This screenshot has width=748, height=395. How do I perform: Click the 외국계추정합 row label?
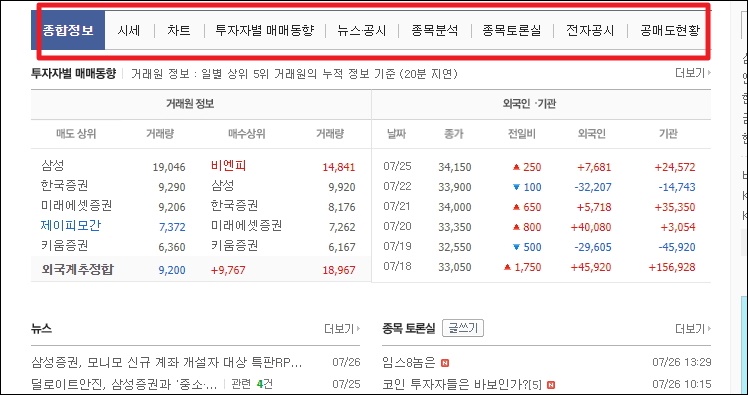(x=77, y=270)
